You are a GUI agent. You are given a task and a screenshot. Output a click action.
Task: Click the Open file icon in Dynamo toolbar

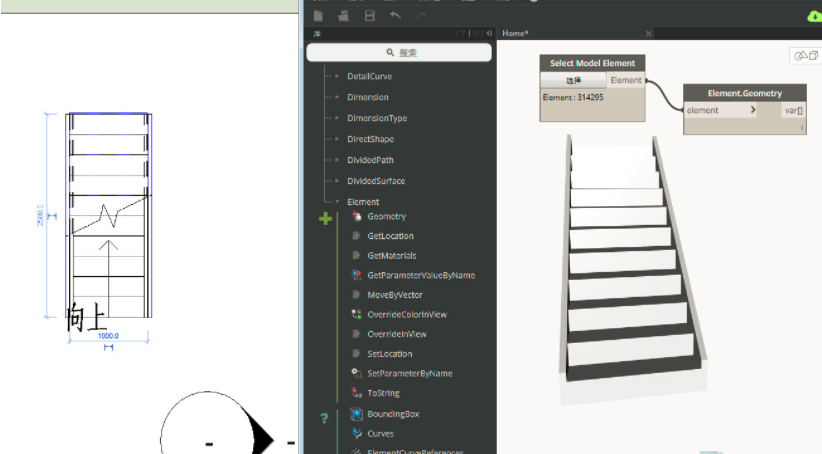point(343,16)
